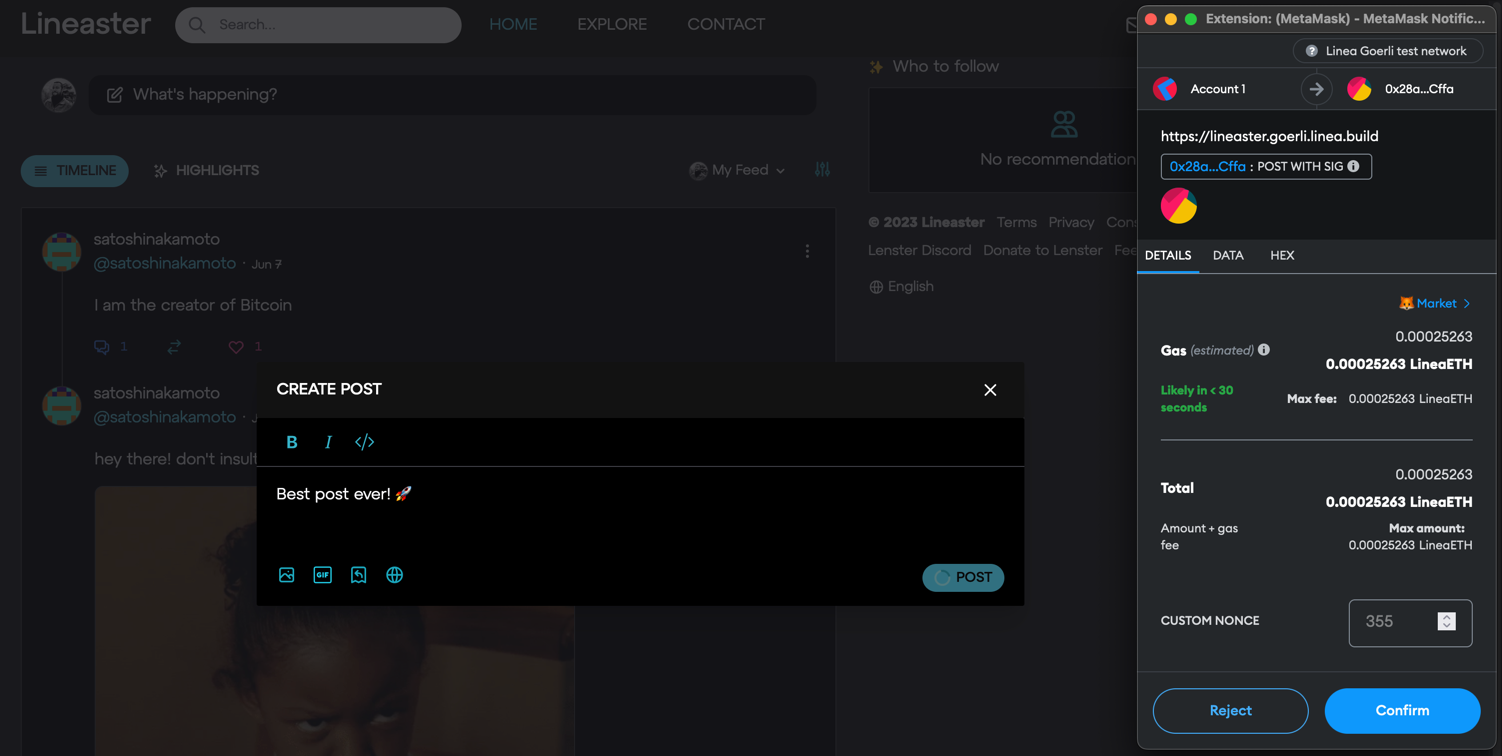
Task: Switch to the HEX tab in MetaMask
Action: 1282,256
